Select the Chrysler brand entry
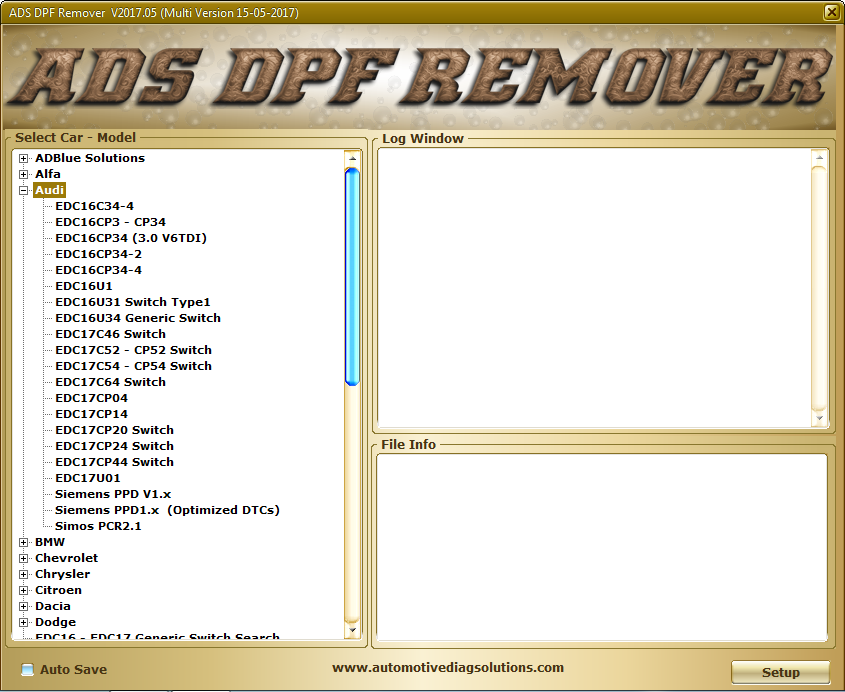The width and height of the screenshot is (845, 692). click(63, 574)
